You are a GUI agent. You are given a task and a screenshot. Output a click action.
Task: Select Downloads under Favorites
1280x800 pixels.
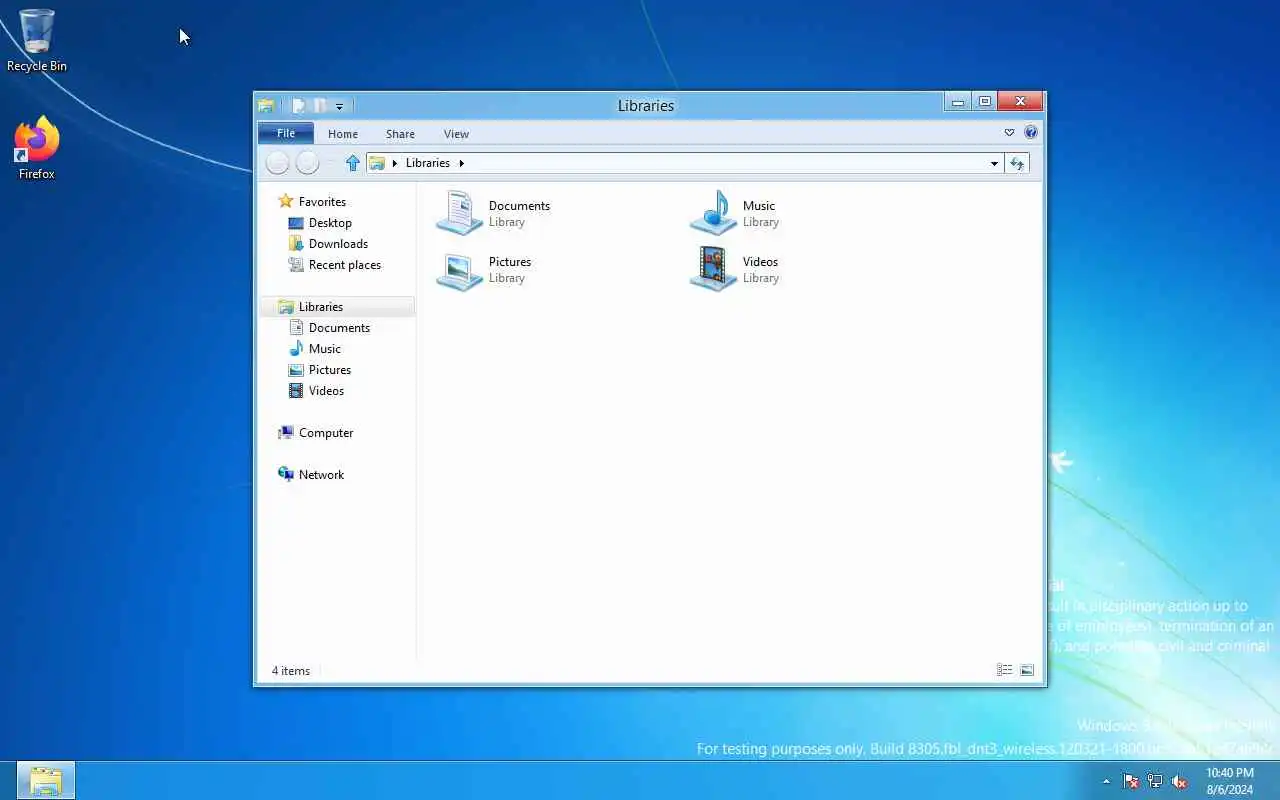click(338, 243)
